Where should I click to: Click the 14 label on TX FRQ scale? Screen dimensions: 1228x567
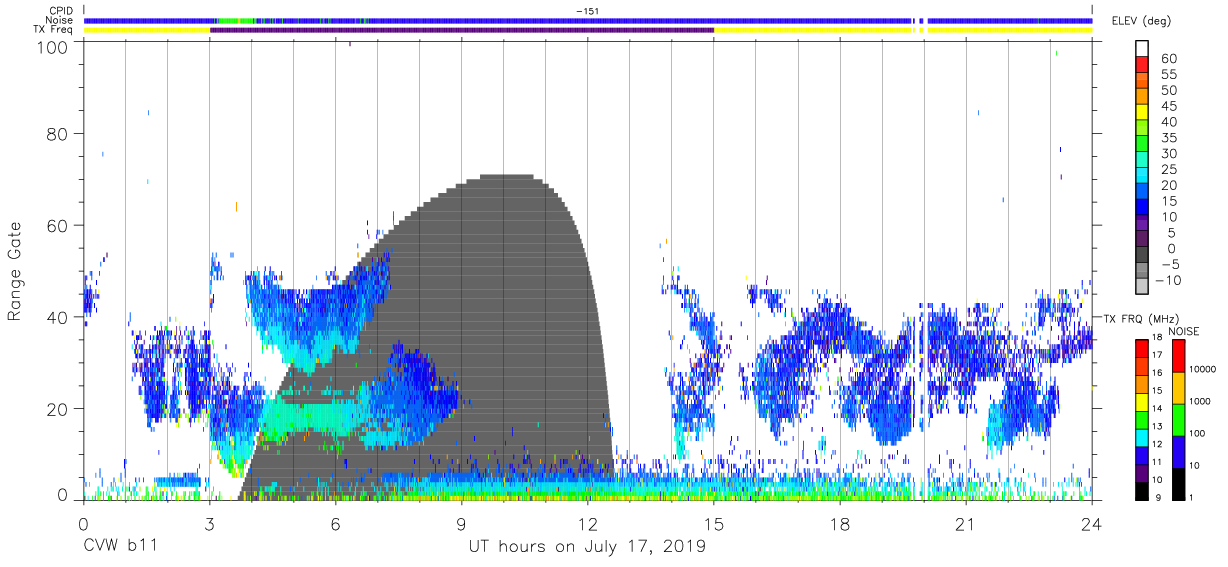1157,408
